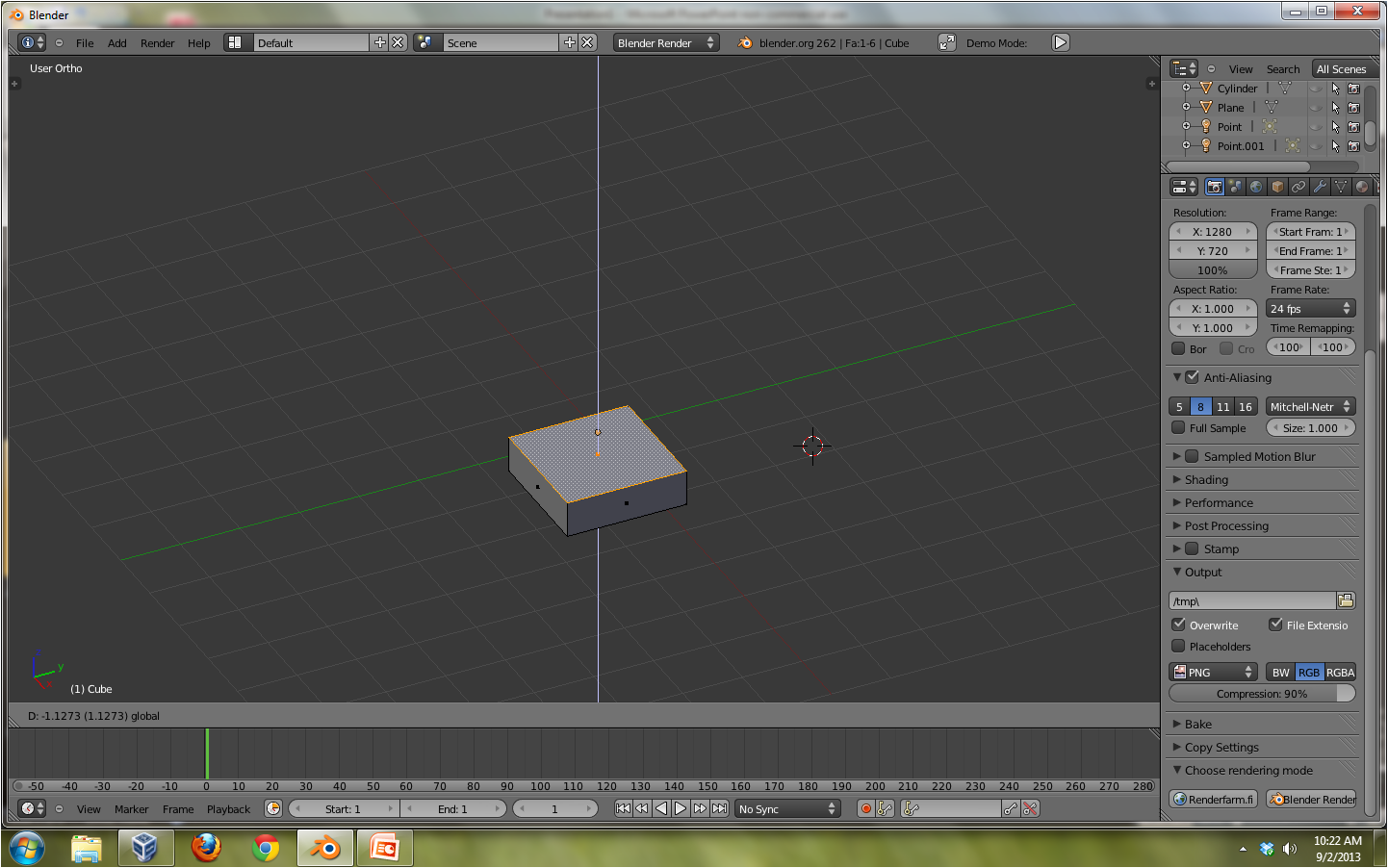
Task: Toggle renderability camera for Point.001
Action: click(x=1353, y=146)
